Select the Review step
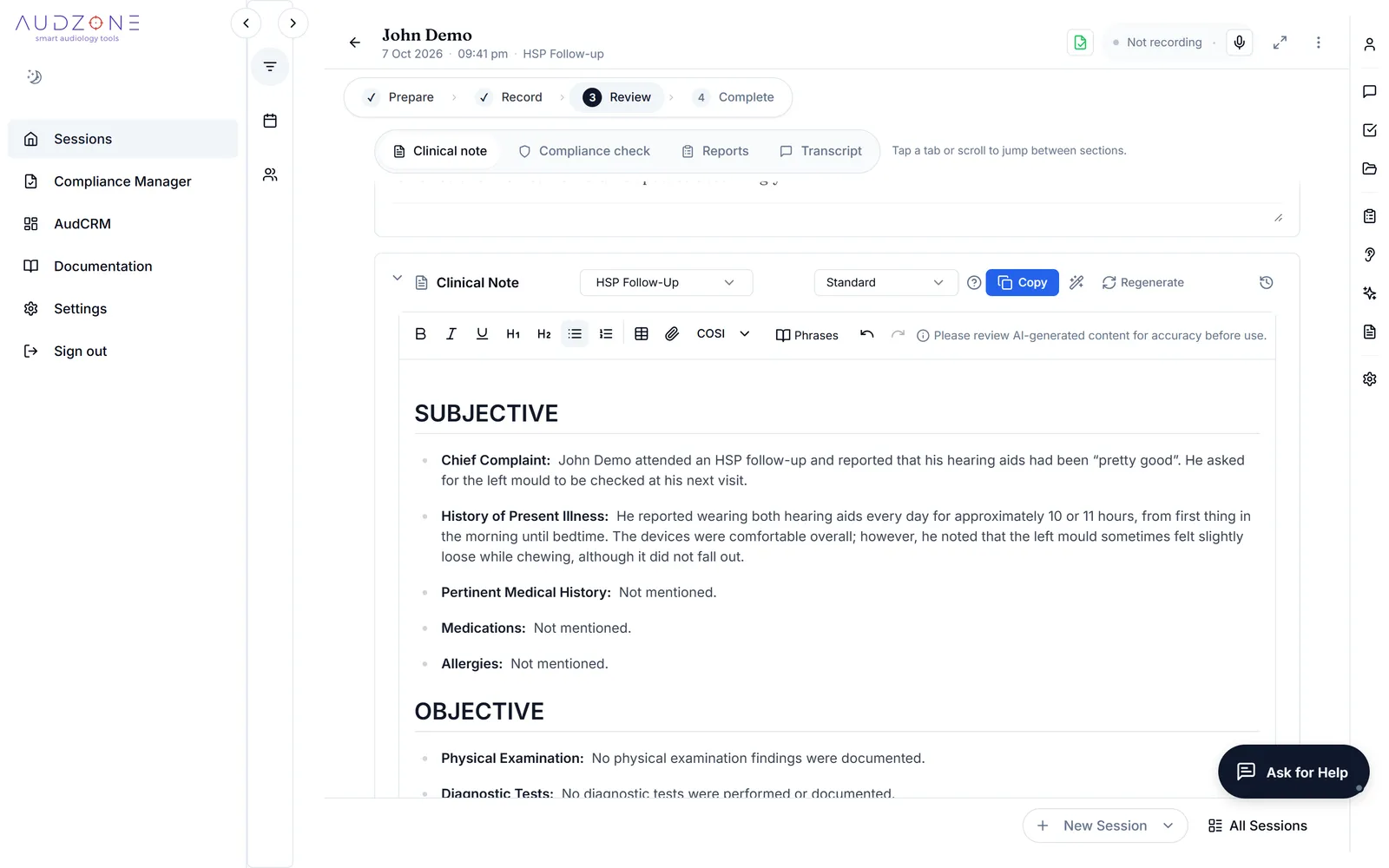The image size is (1389, 868). tap(617, 97)
